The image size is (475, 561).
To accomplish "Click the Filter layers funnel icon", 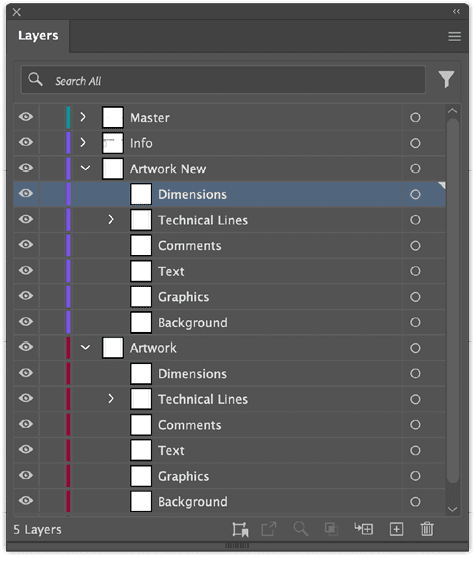I will click(446, 79).
